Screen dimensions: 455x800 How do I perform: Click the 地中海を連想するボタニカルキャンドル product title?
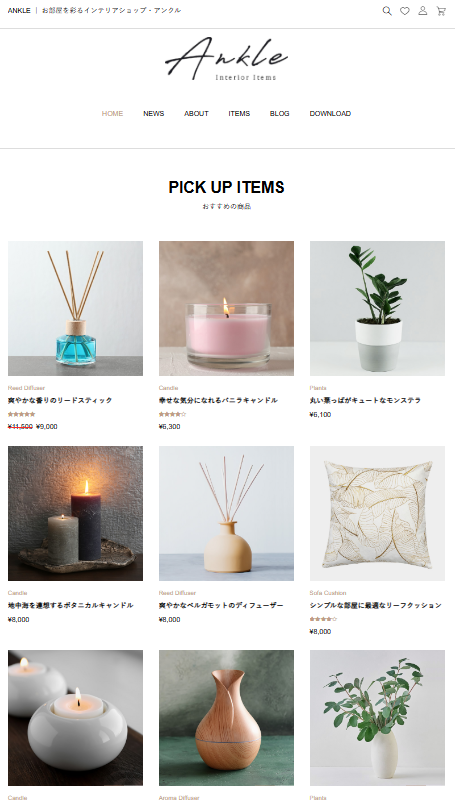point(71,605)
